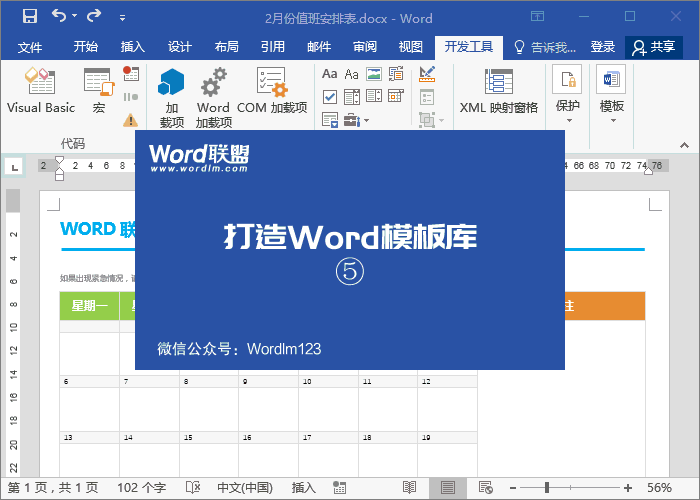Undo the last action

click(58, 17)
